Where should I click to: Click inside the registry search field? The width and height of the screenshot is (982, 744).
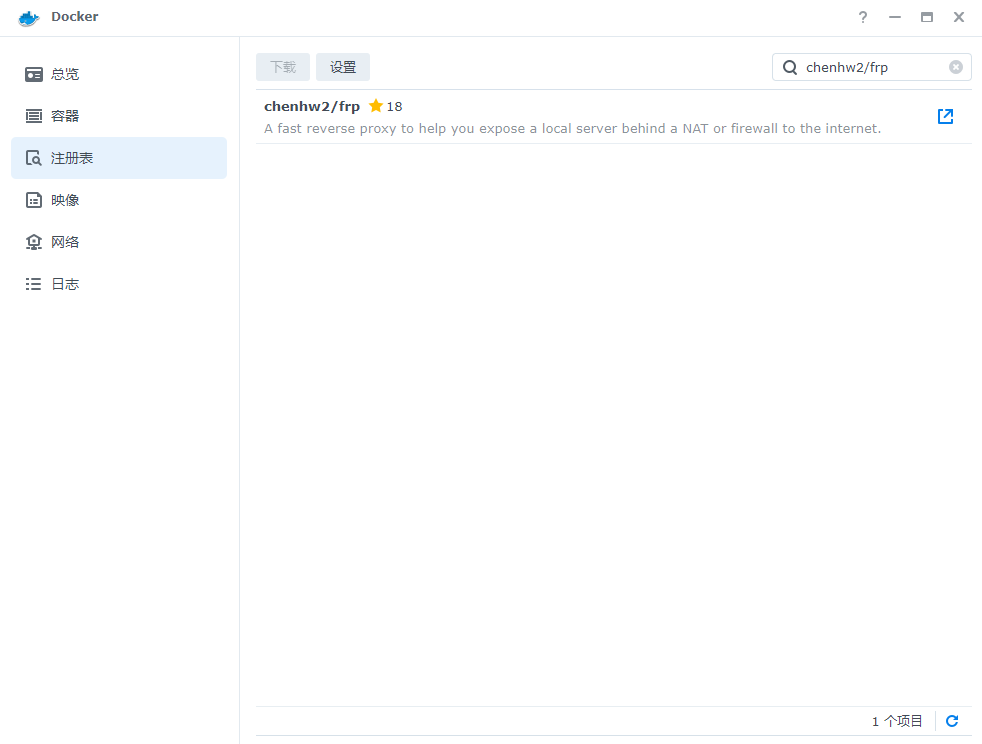pyautogui.click(x=870, y=67)
